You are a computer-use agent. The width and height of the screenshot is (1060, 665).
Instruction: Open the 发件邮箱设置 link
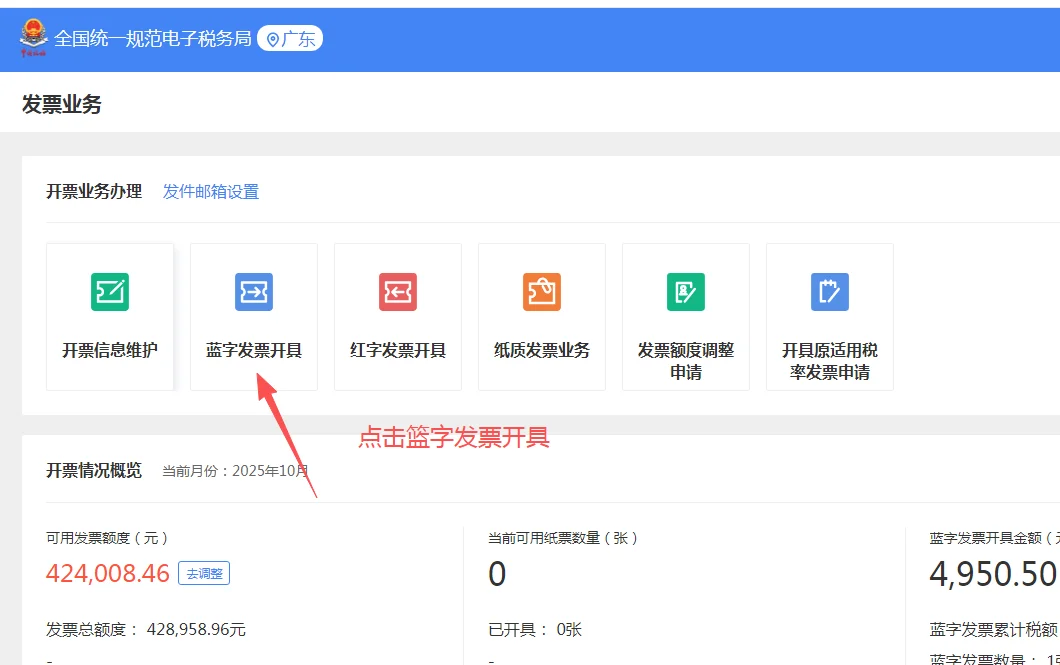(211, 190)
